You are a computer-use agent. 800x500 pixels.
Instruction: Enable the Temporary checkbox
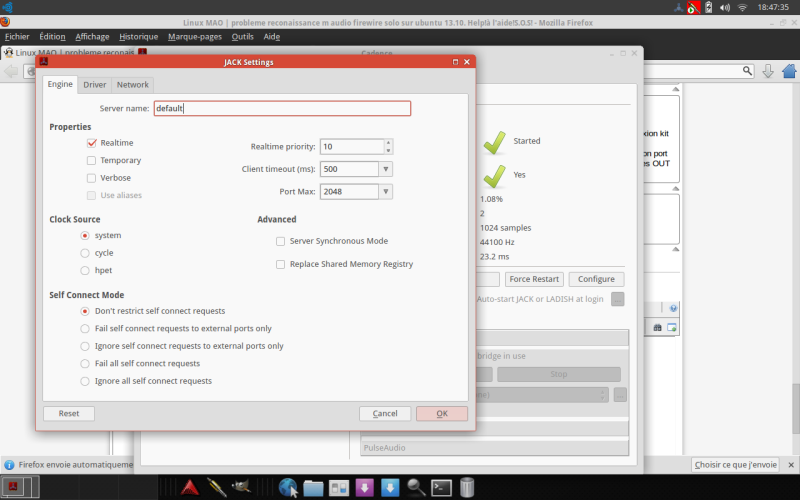click(91, 160)
